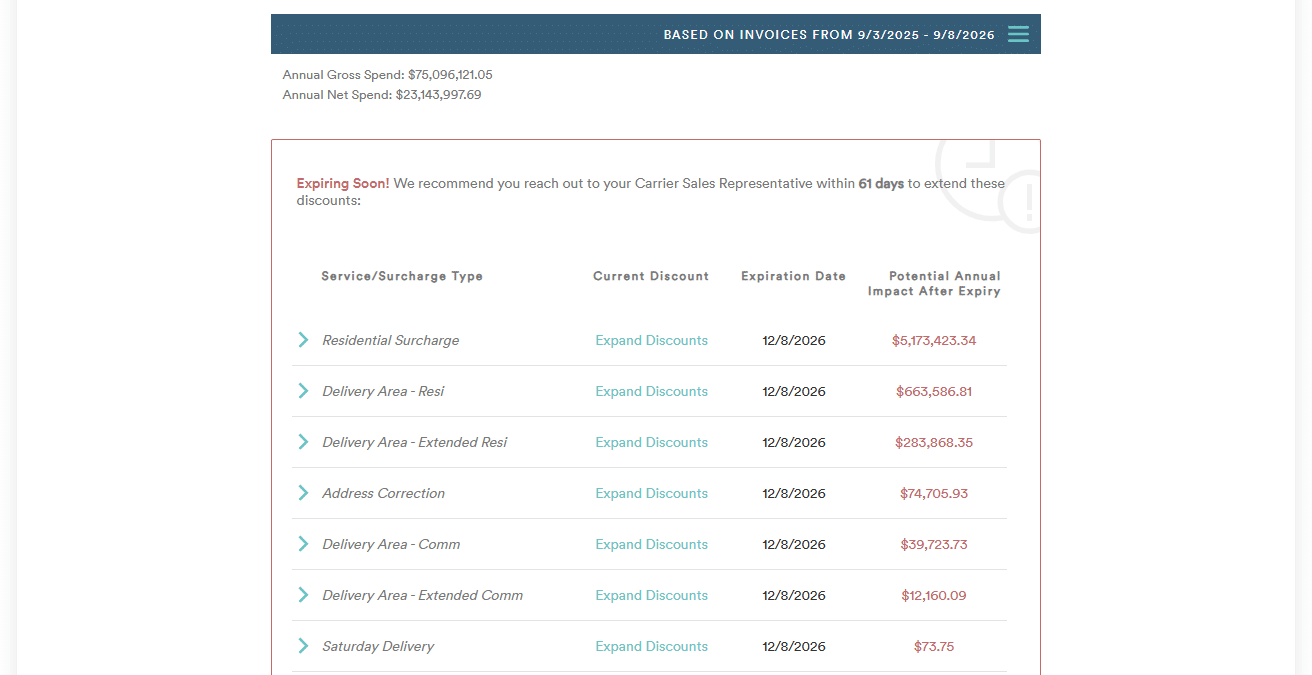Viewport: 1312px width, 675px height.
Task: Click the Annual Net Spend line
Action: coord(382,95)
